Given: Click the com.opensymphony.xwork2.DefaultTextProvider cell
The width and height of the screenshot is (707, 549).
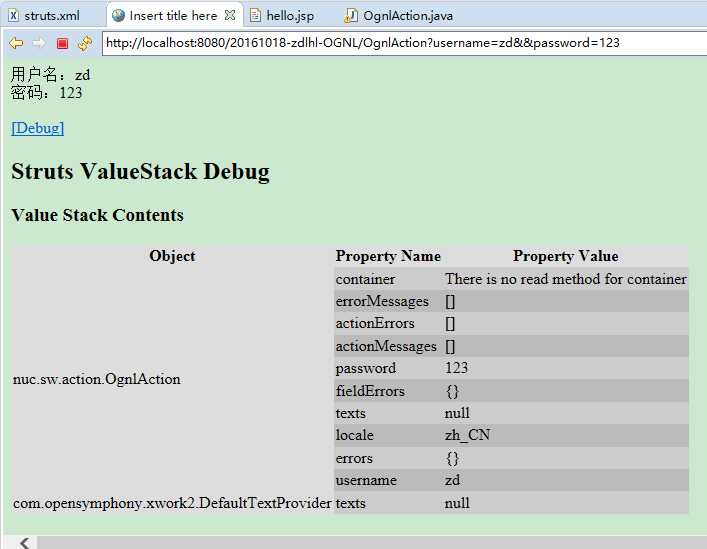Looking at the screenshot, I should [172, 503].
